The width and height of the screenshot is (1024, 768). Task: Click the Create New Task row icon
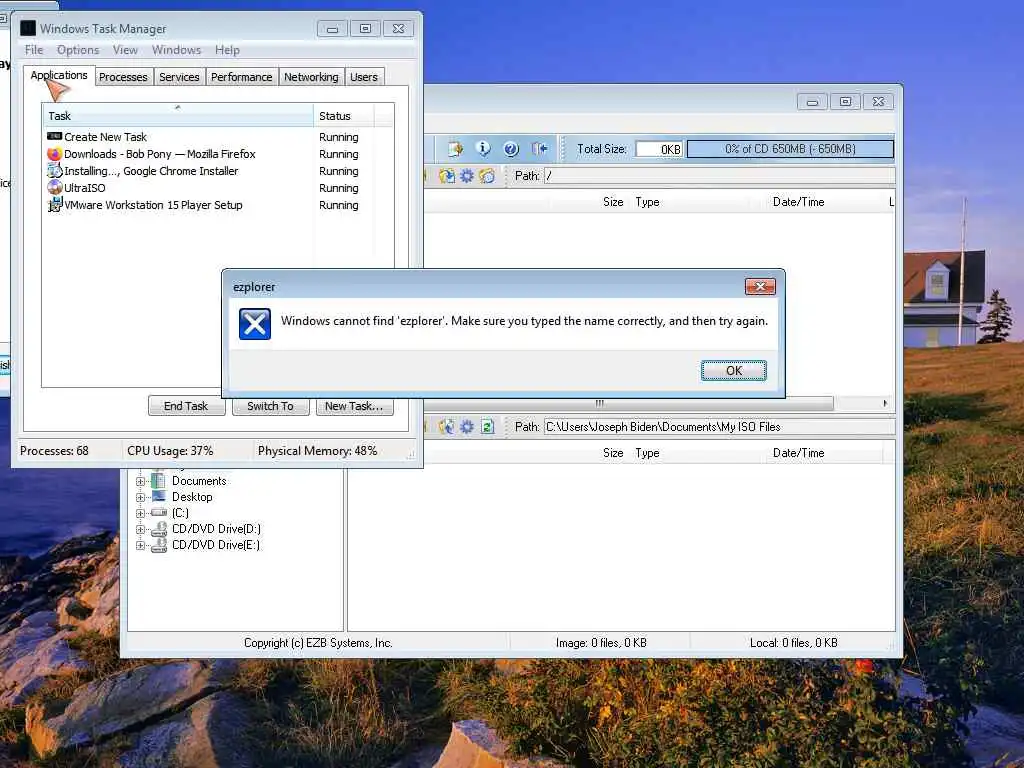pos(54,136)
